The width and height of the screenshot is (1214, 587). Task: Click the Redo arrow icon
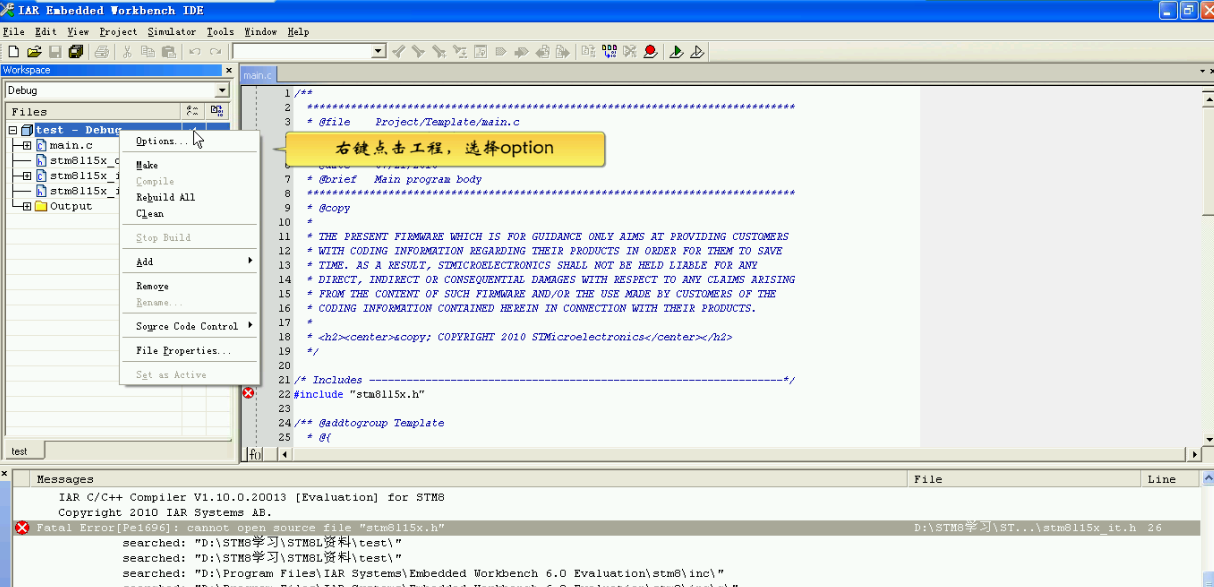pos(215,51)
